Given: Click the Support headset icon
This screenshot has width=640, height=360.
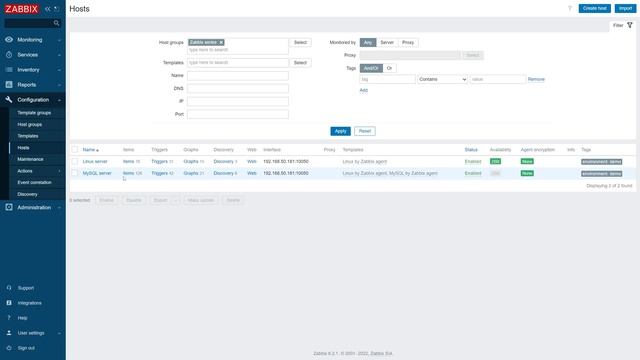Looking at the screenshot, I should tap(9, 288).
